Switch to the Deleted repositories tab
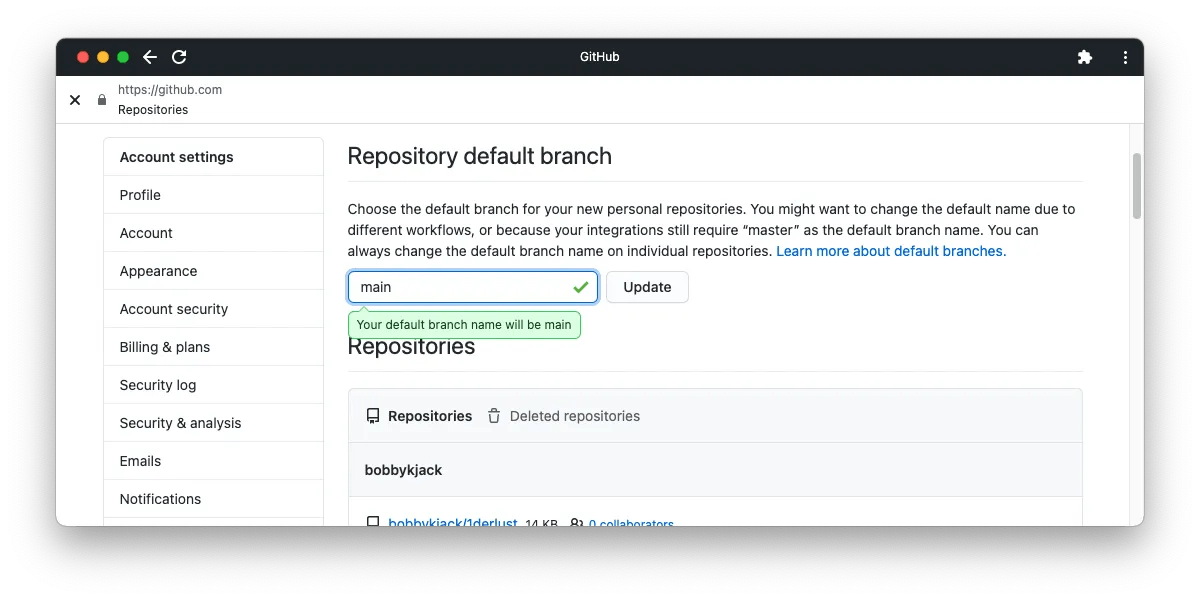The width and height of the screenshot is (1200, 600). 574,416
